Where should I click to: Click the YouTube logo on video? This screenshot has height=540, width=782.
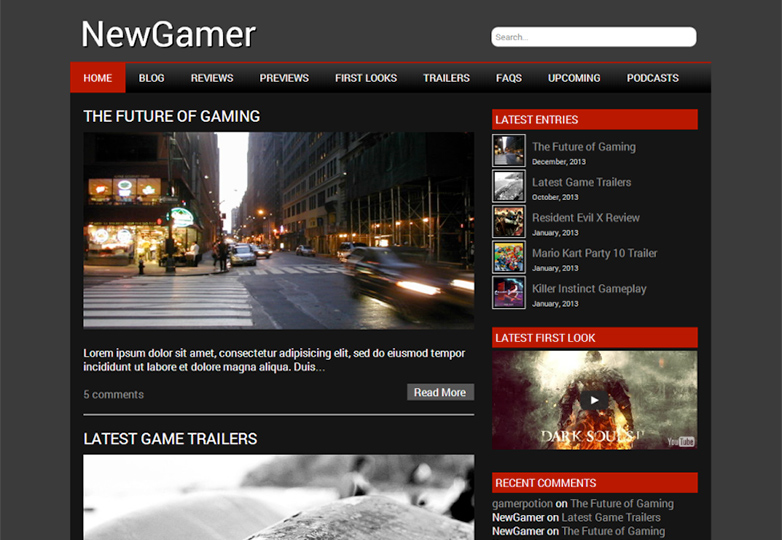click(x=681, y=440)
